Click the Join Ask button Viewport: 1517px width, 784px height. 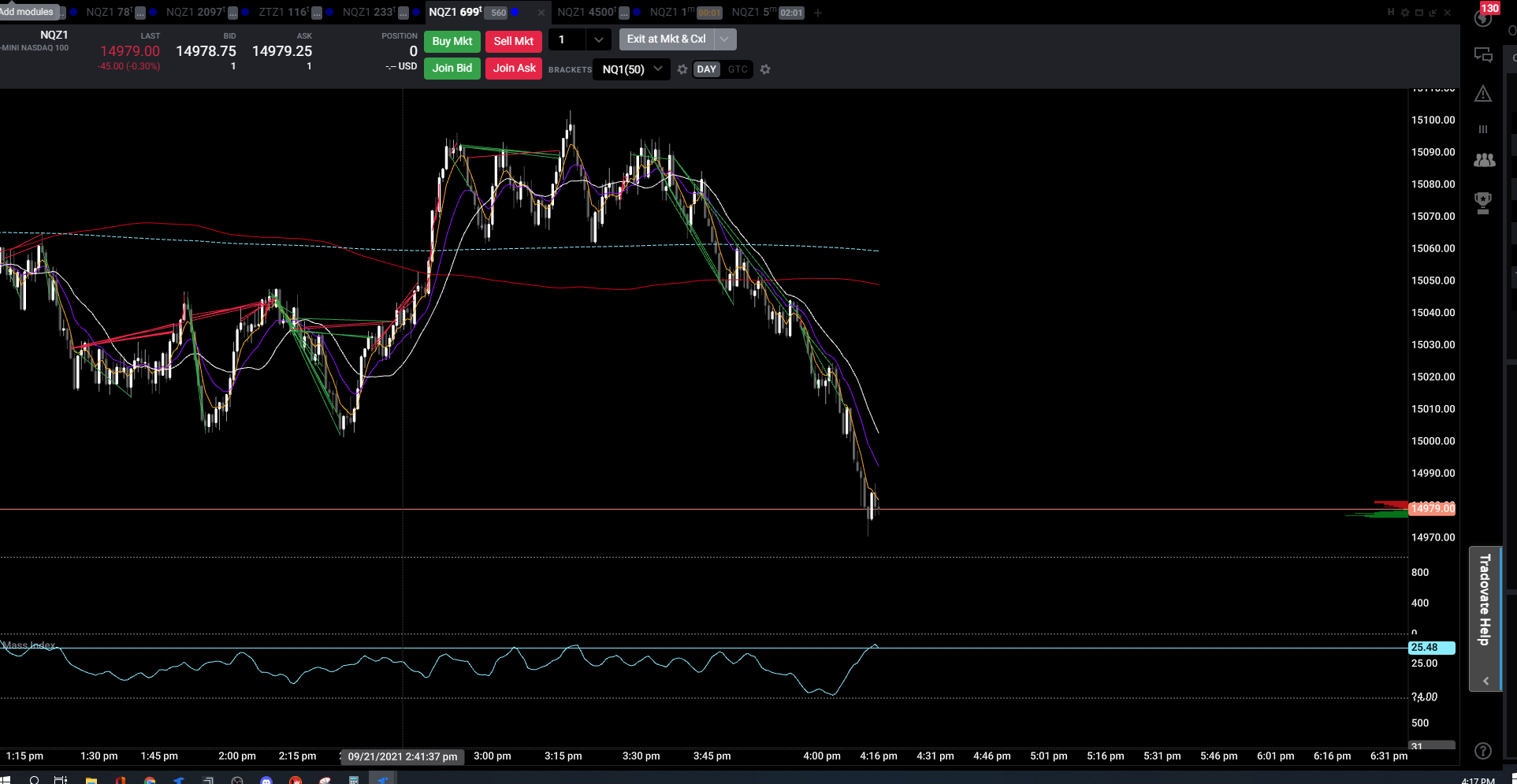click(x=514, y=69)
